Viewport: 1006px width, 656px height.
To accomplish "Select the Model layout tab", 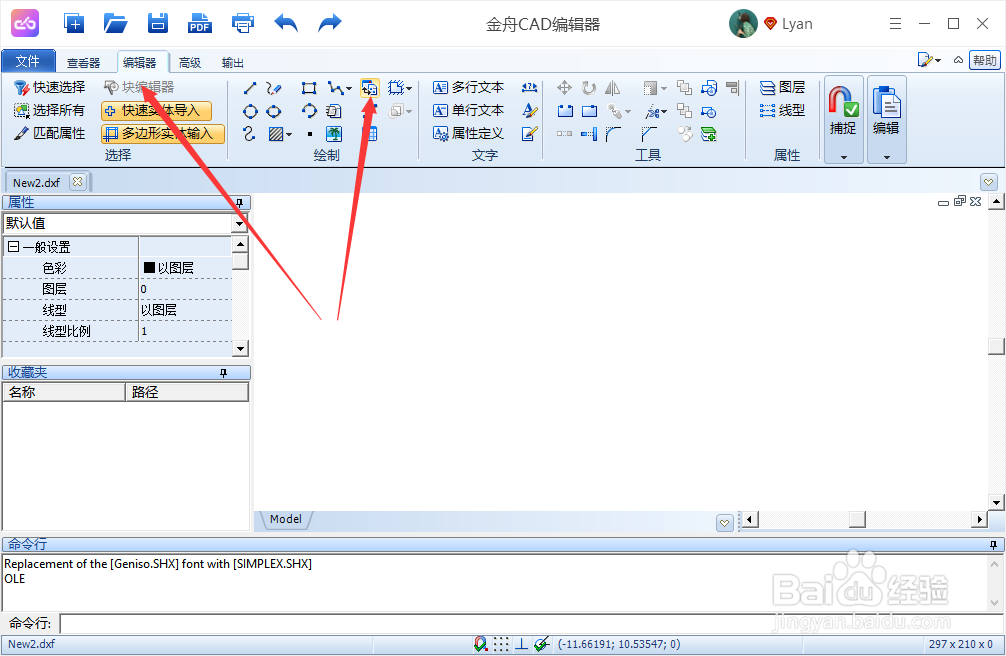I will pyautogui.click(x=286, y=519).
